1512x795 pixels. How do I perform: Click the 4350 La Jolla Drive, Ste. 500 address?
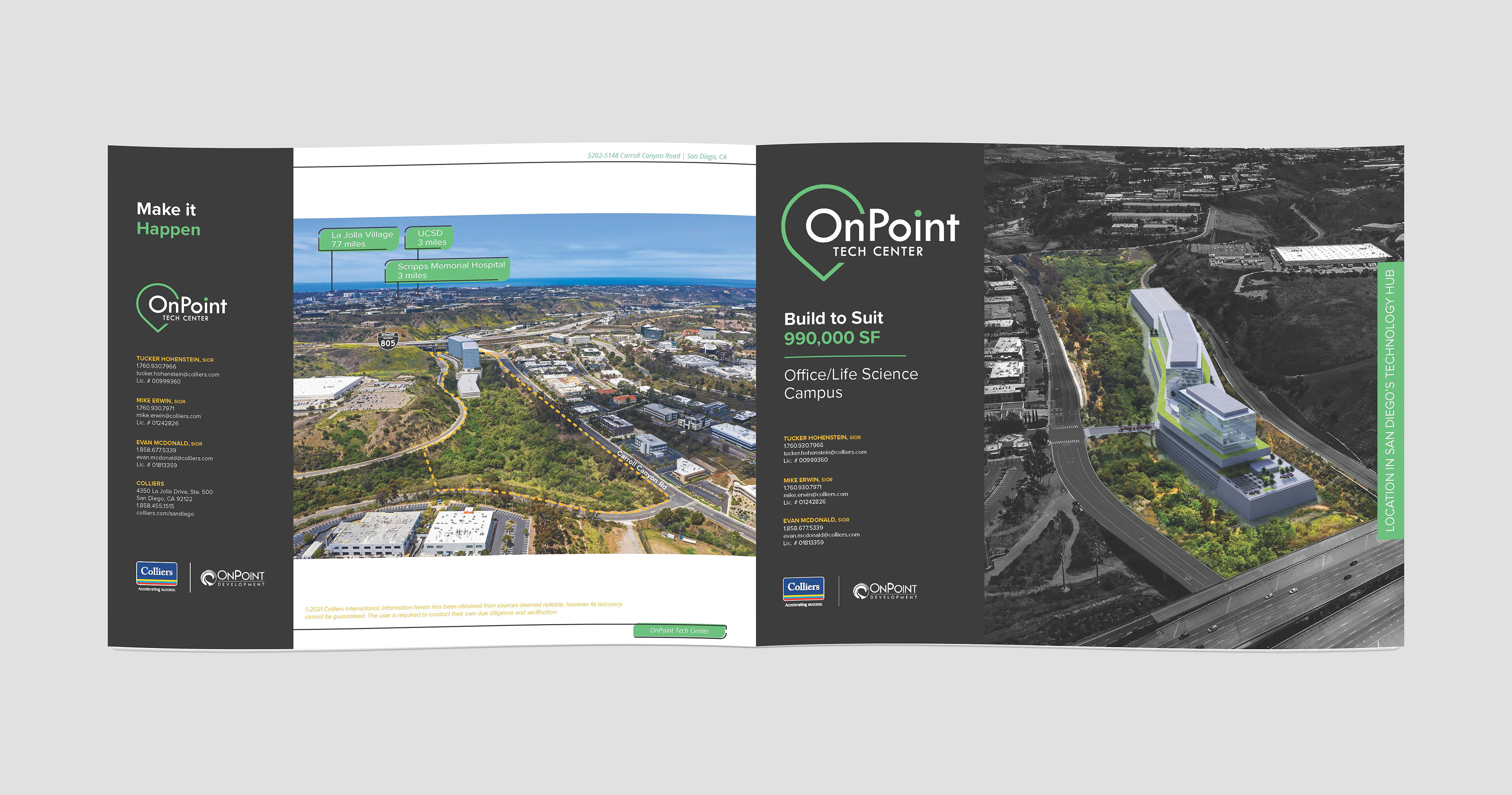pyautogui.click(x=174, y=491)
